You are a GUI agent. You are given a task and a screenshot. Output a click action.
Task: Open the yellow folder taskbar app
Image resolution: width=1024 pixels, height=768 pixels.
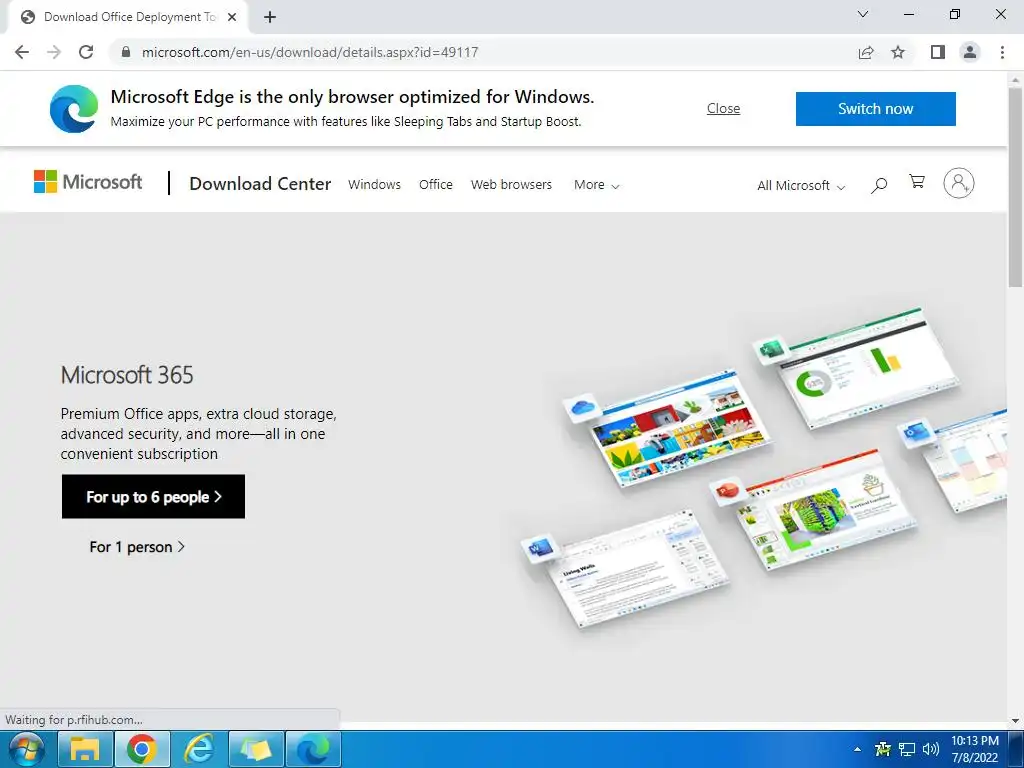pos(255,749)
